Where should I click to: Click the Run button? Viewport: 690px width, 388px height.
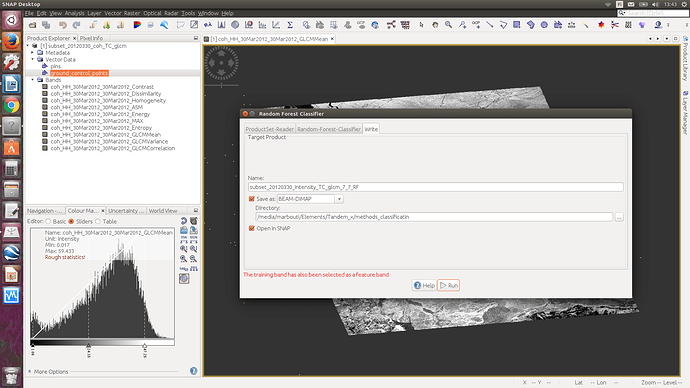point(448,285)
